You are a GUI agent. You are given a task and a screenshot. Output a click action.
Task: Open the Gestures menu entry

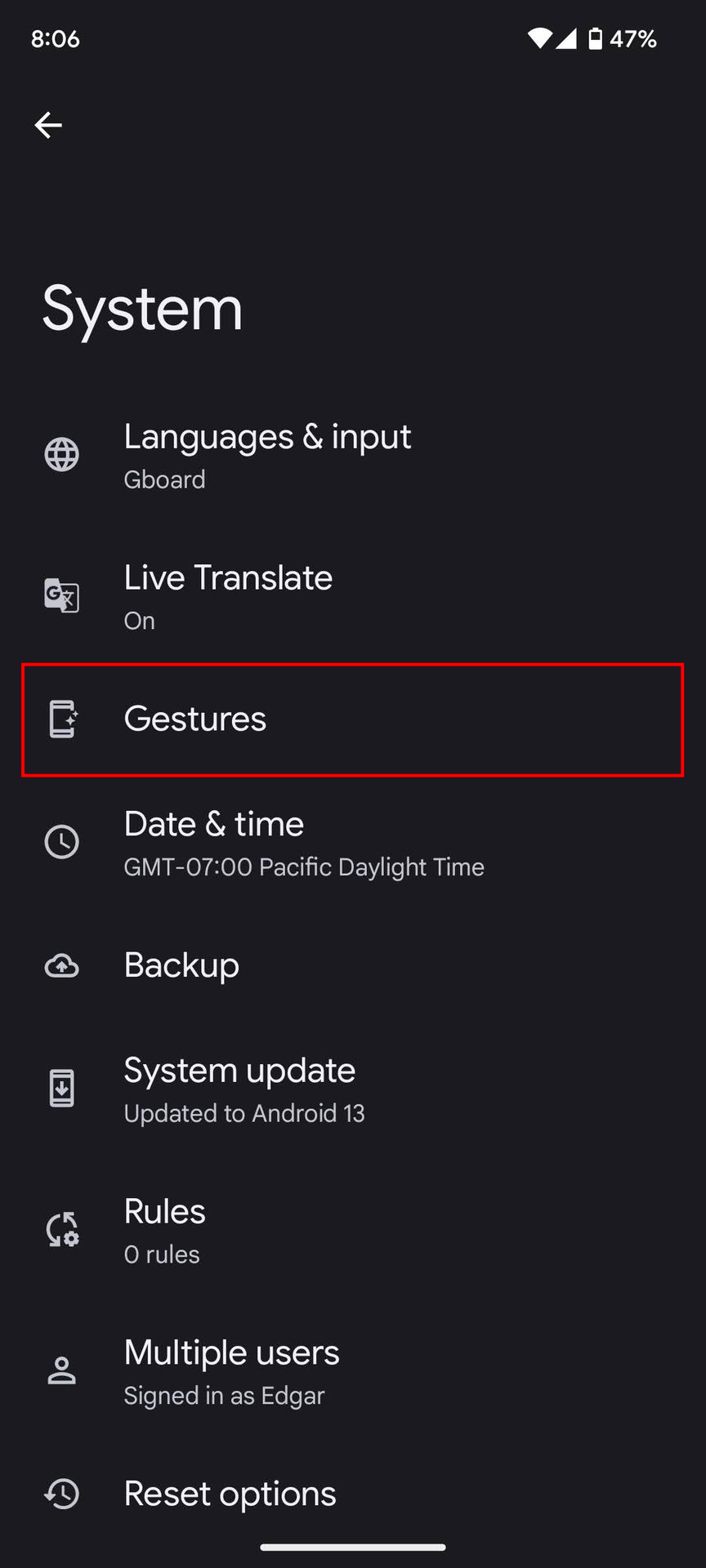(x=195, y=719)
